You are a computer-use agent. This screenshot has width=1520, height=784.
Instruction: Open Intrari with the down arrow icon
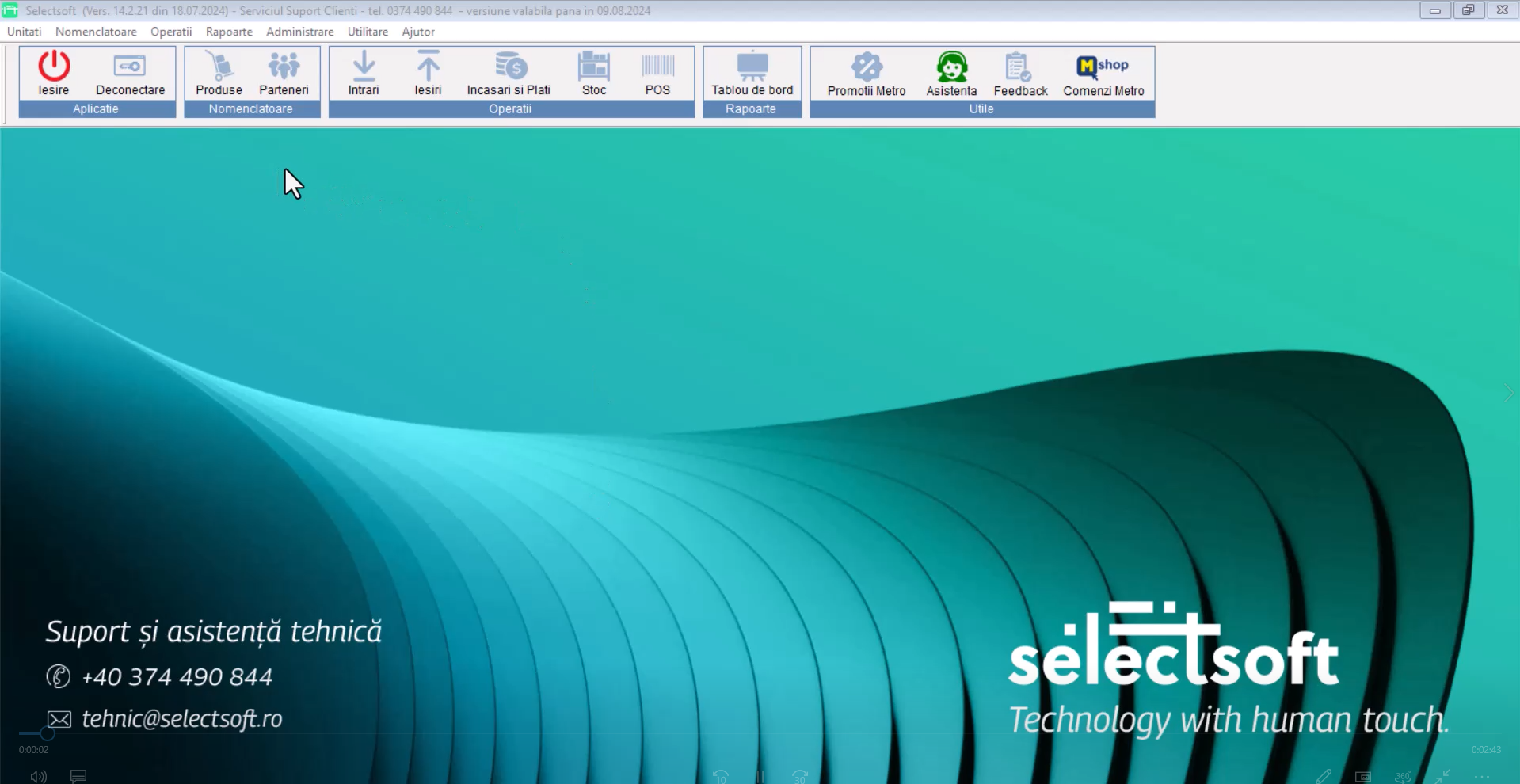click(x=364, y=73)
